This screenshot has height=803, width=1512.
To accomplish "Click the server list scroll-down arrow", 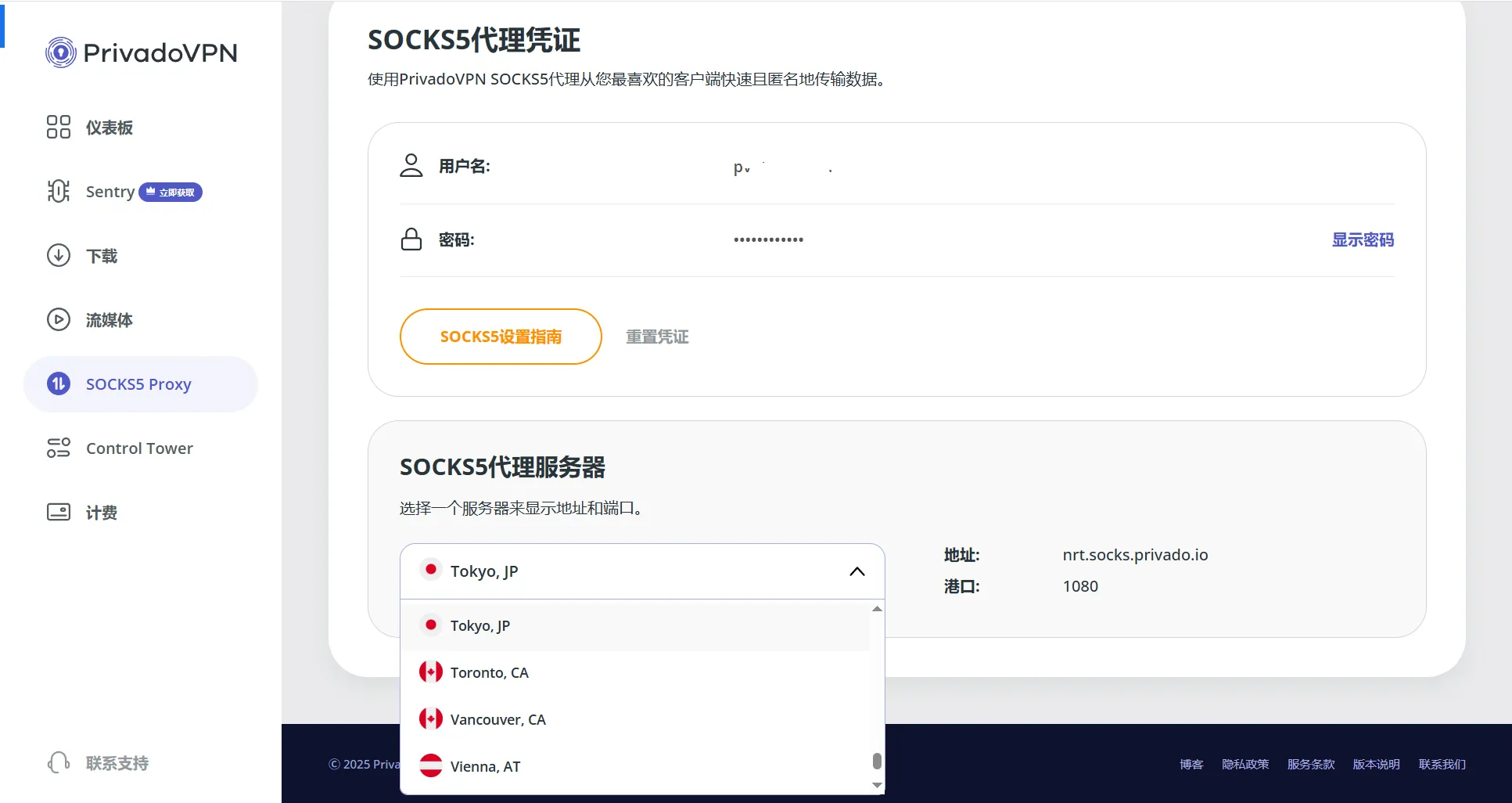I will (877, 785).
